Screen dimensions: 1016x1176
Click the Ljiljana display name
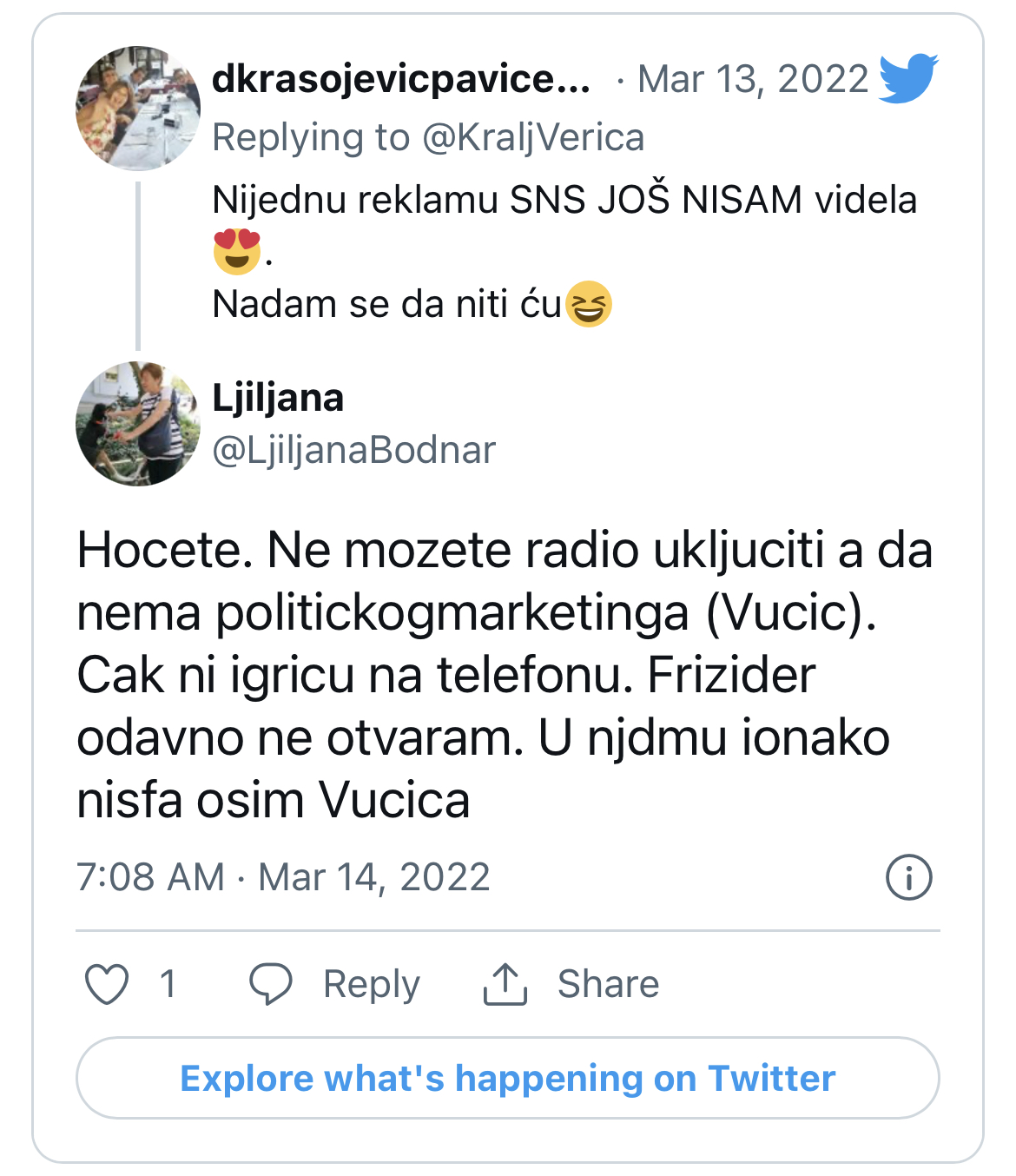[x=278, y=398]
